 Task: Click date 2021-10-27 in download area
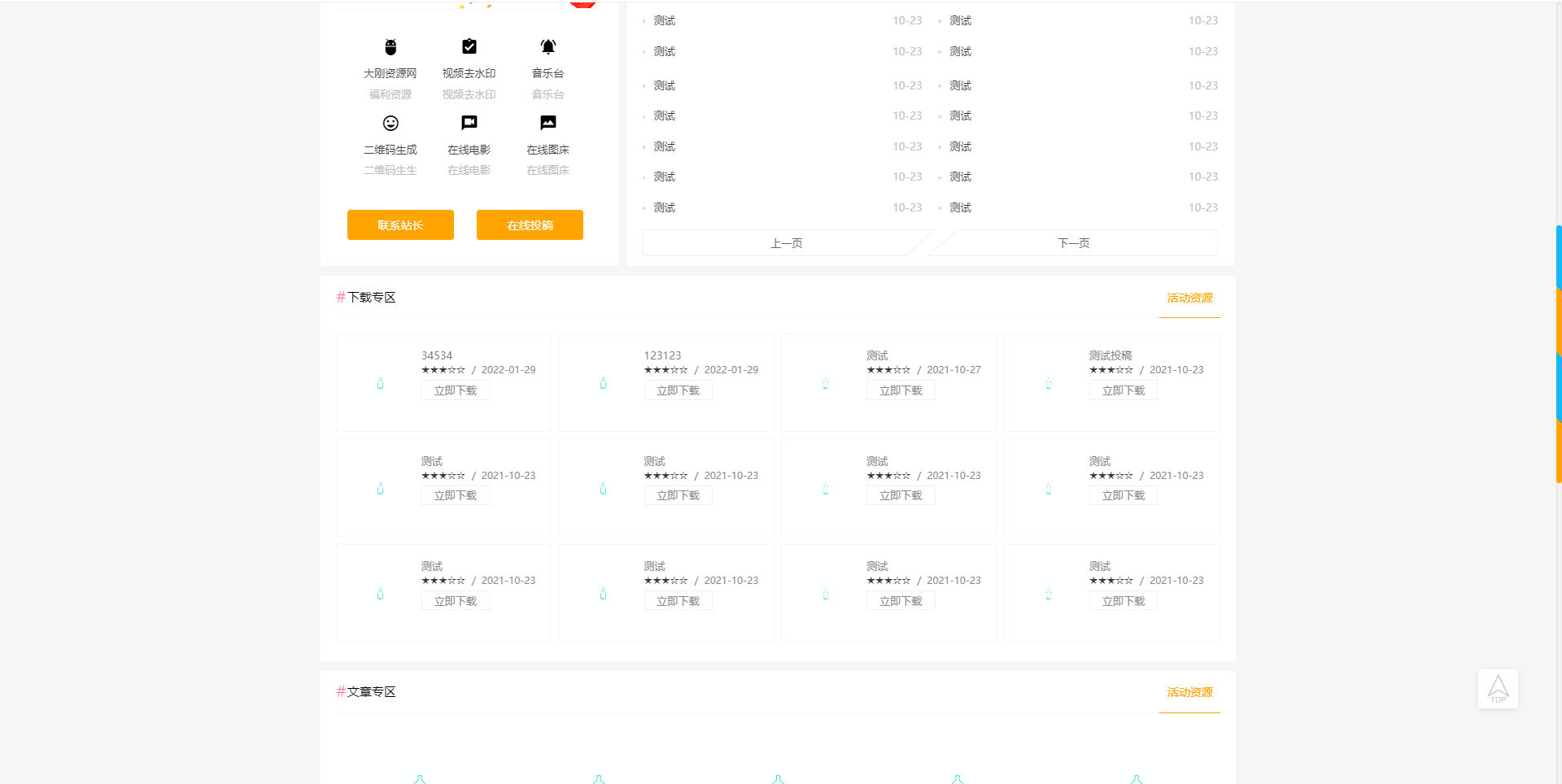[953, 370]
